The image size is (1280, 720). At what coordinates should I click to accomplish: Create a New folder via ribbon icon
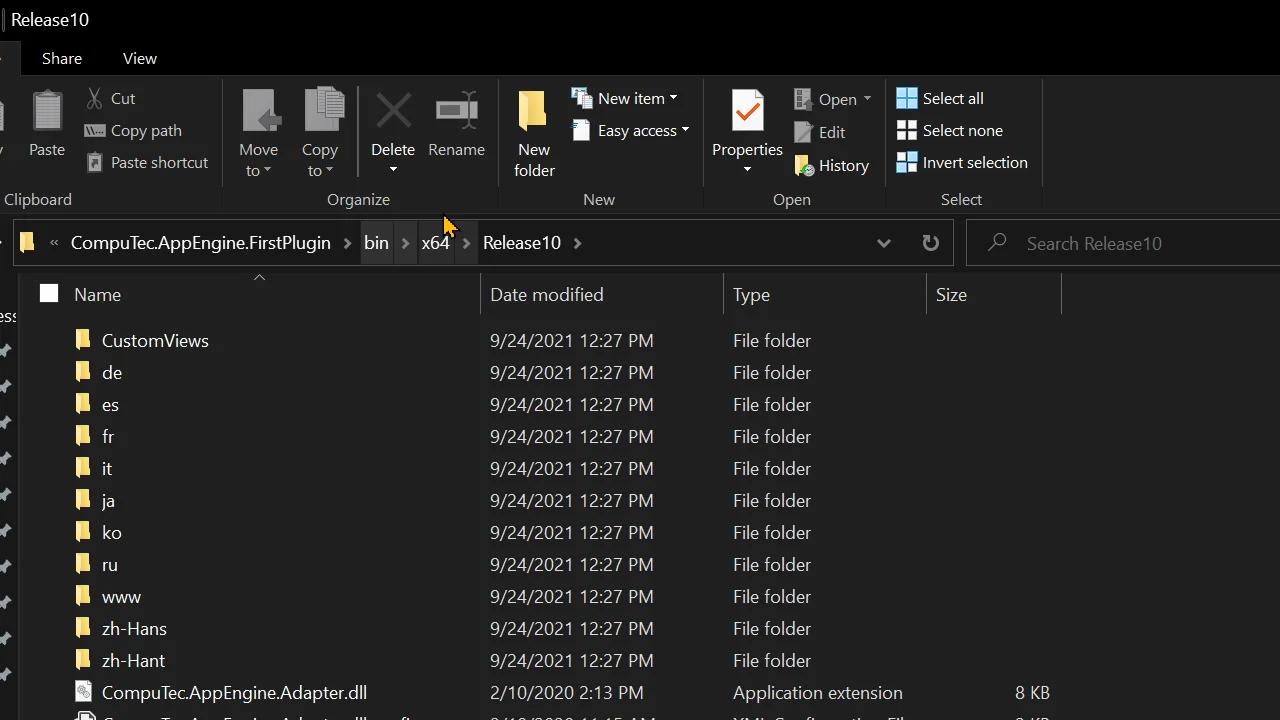[x=534, y=112]
